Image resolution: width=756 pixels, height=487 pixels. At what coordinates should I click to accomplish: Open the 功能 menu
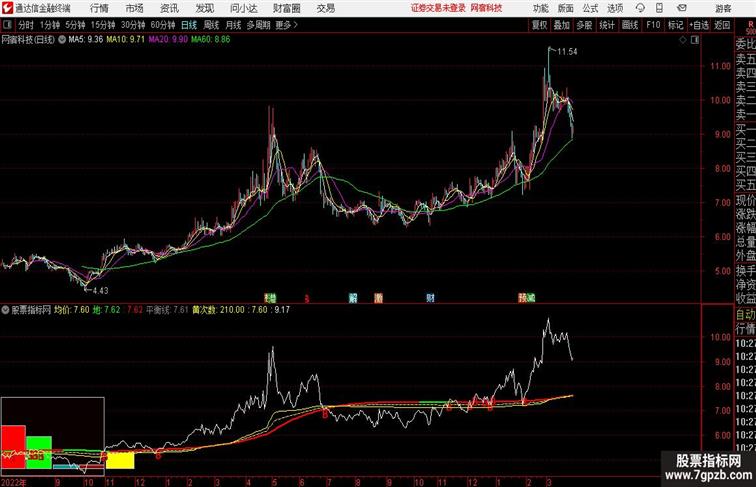click(x=541, y=8)
